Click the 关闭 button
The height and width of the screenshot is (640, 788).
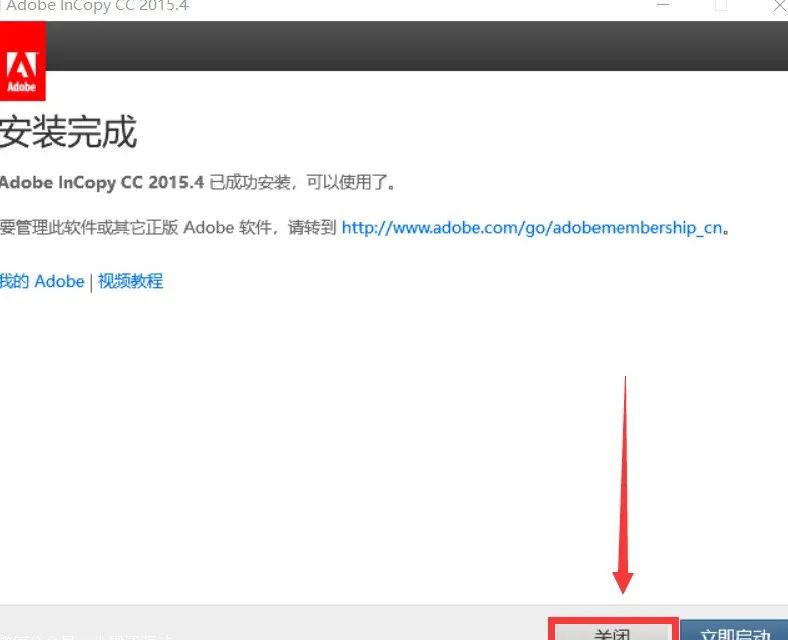[613, 630]
